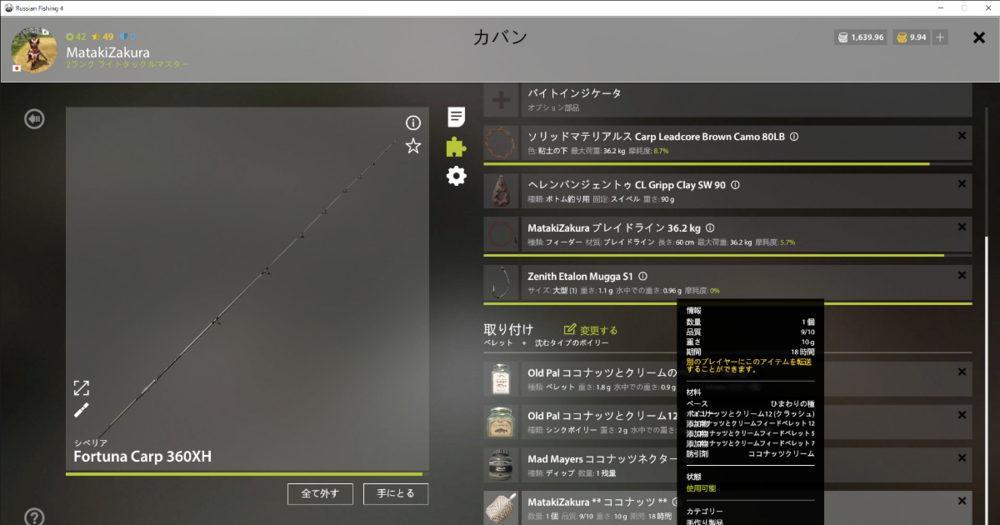Expand rod preview to fullscreen

pos(82,388)
